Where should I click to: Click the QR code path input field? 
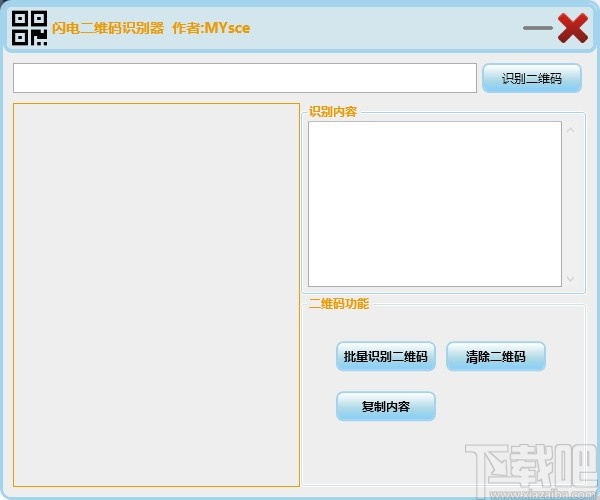(x=245, y=78)
